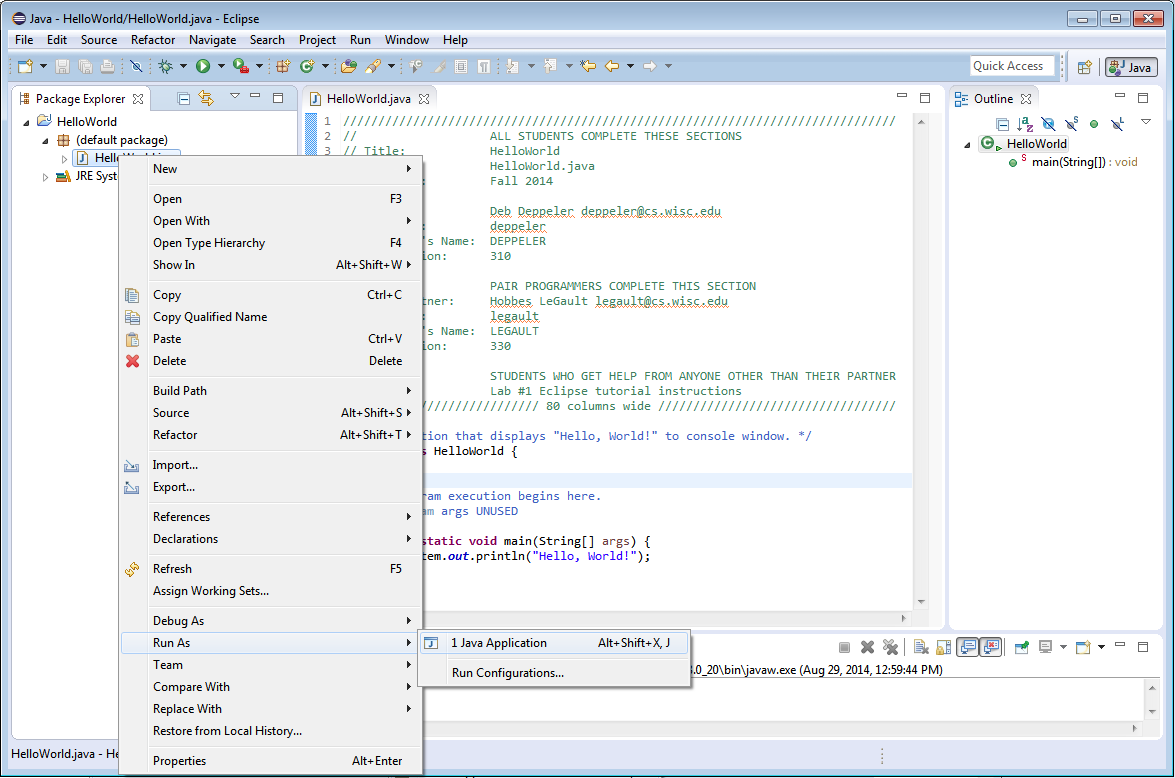Click the green Run button in toolbar
This screenshot has width=1175, height=778.
tap(203, 67)
